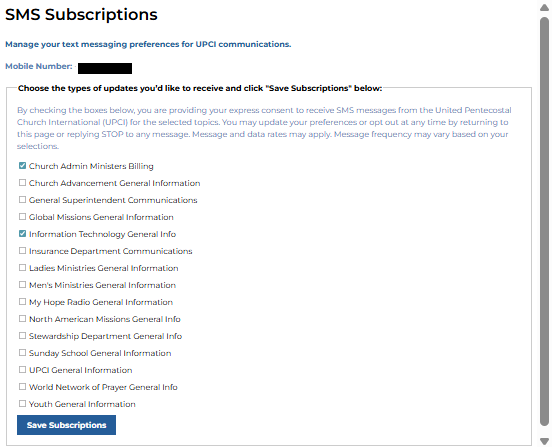Check UPCI General Information box
The width and height of the screenshot is (553, 447).
[22, 369]
